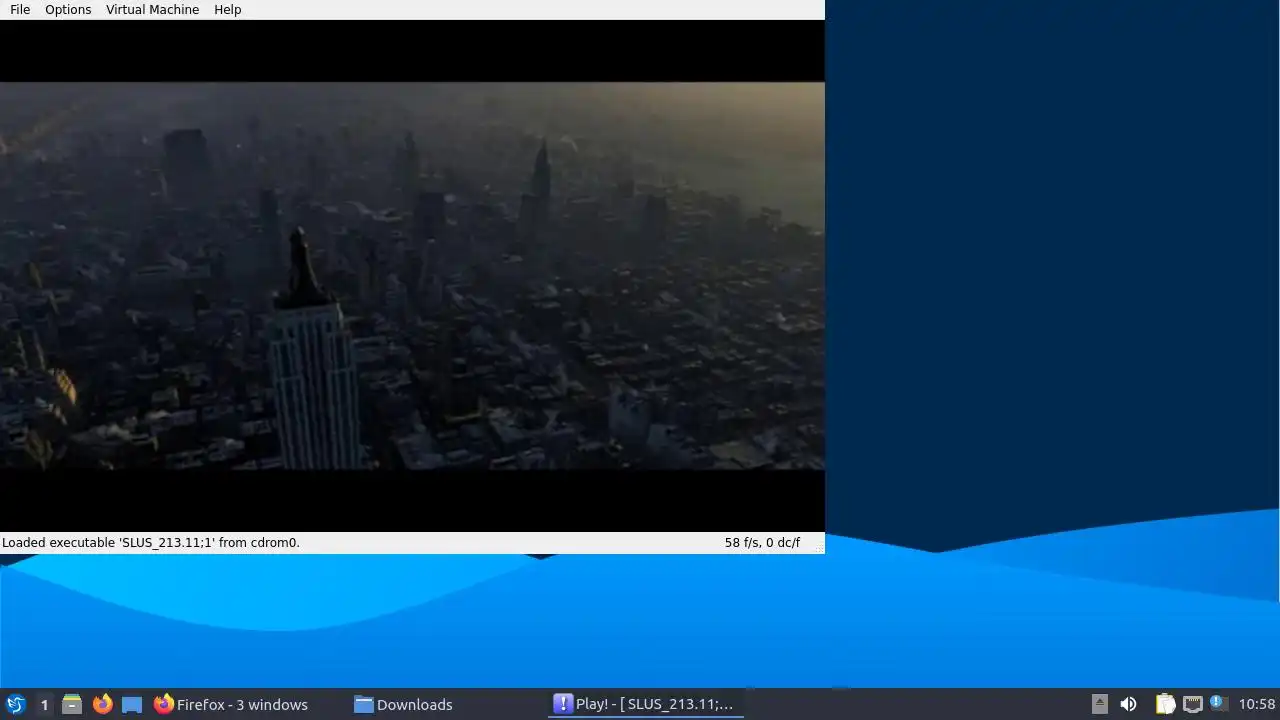Launch Firefox from the quick launch icon

pos(102,704)
